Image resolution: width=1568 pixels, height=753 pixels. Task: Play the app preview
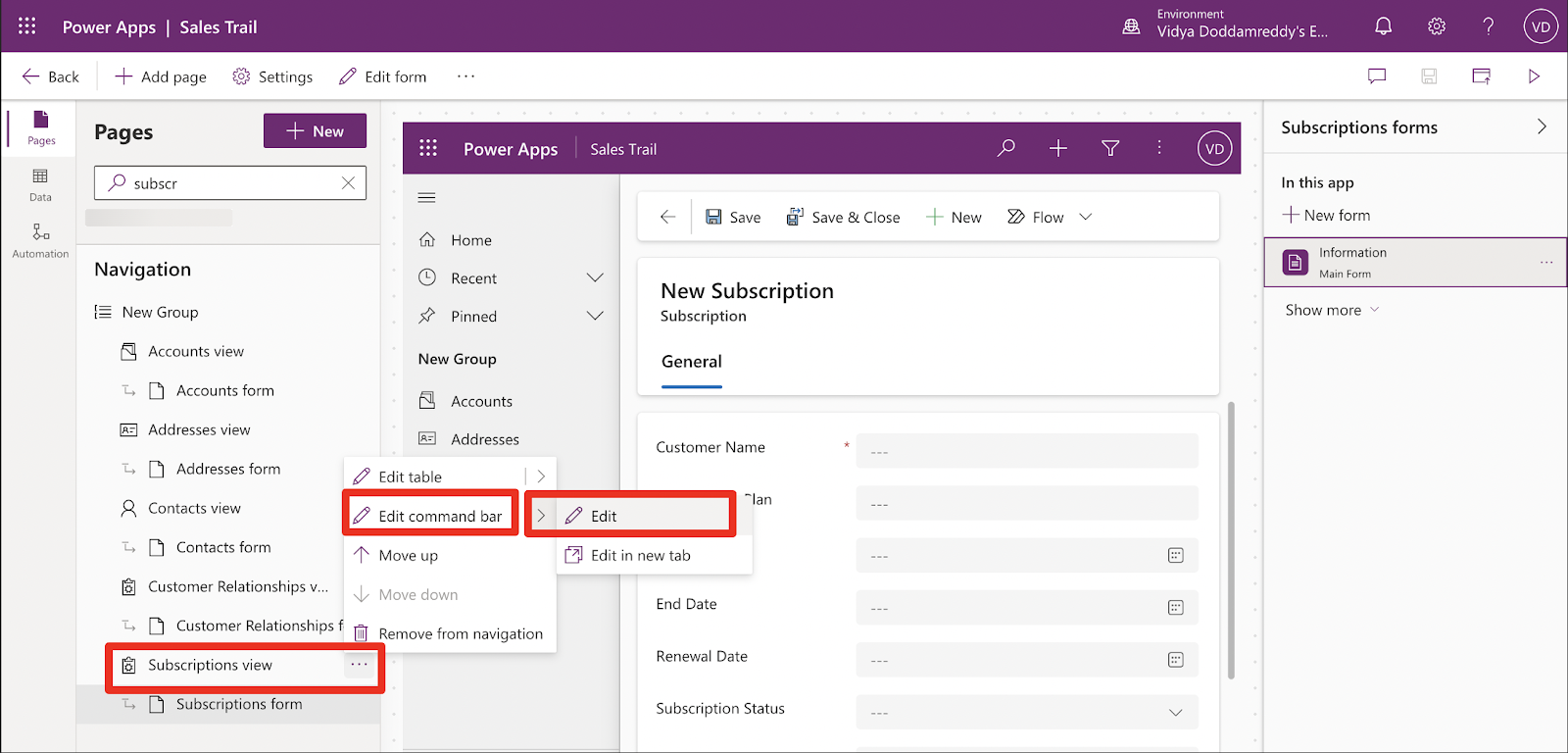tap(1534, 76)
